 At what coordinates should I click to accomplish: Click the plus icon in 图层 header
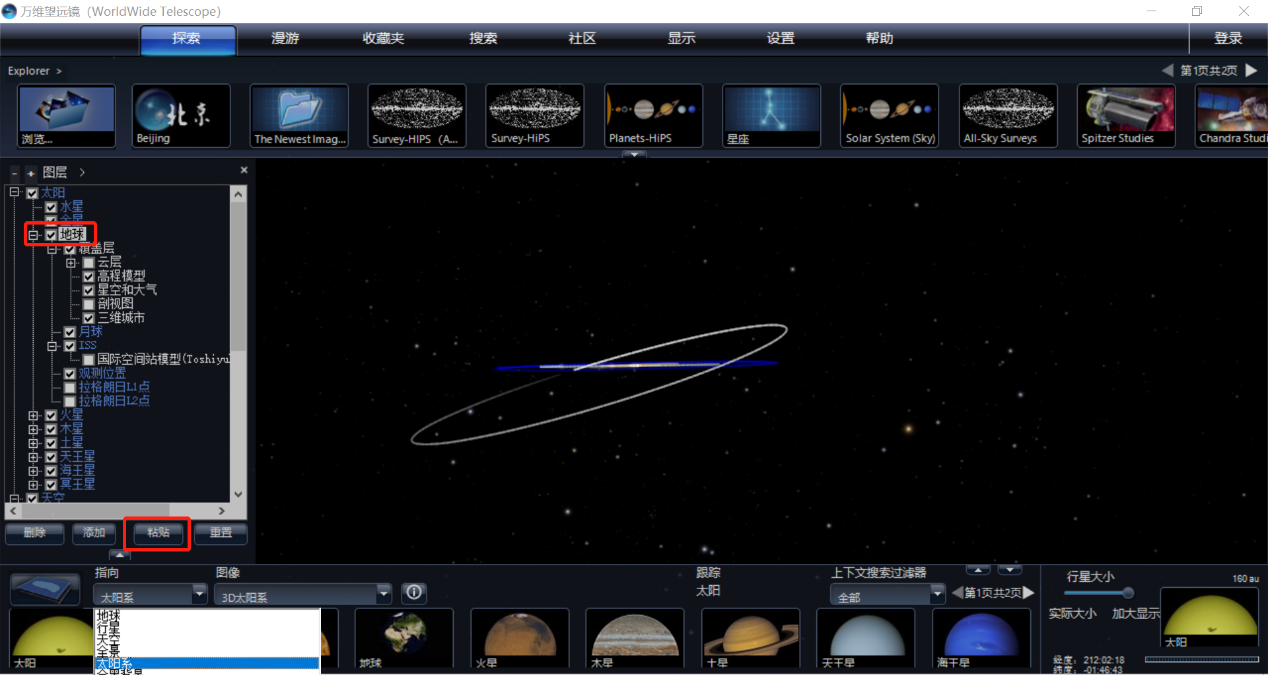31,173
